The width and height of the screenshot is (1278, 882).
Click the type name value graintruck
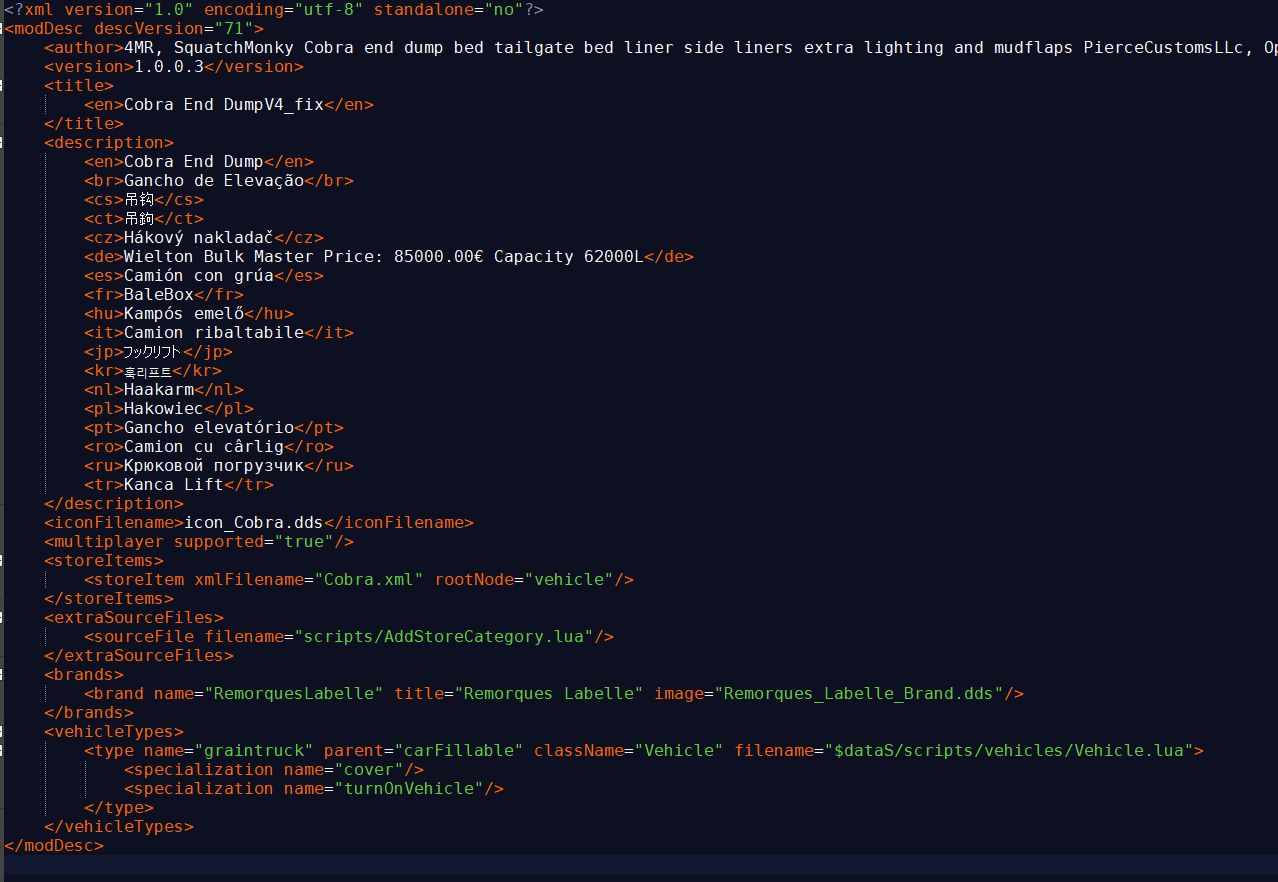259,750
